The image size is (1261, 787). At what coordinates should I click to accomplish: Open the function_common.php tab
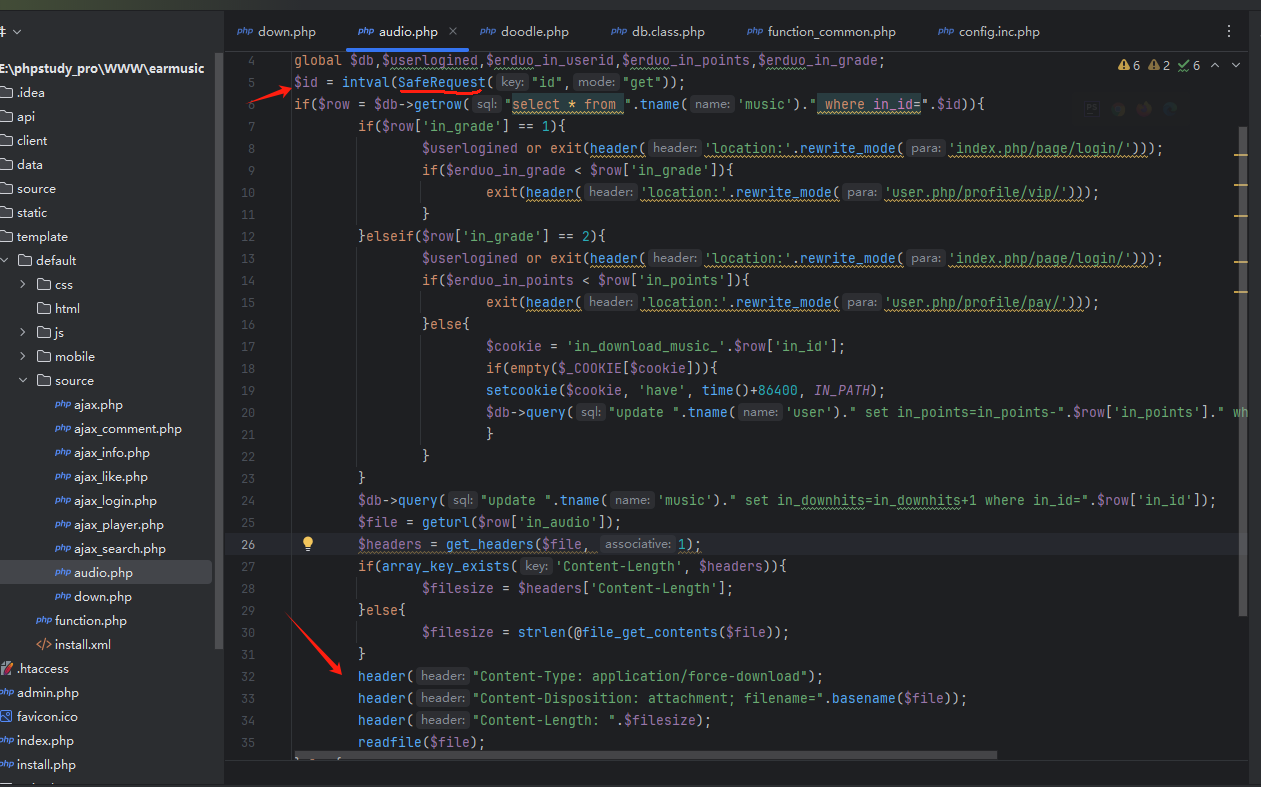coord(820,32)
